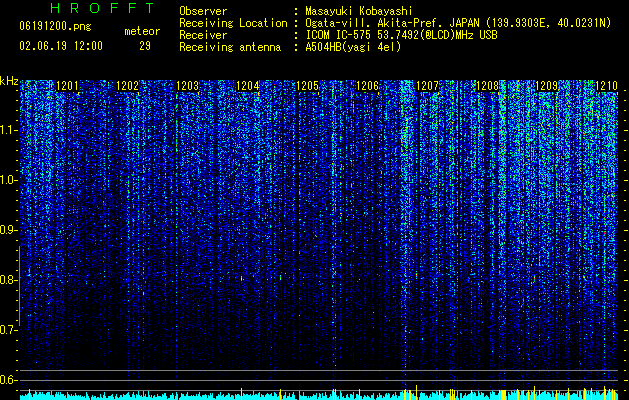Select the file name 06191200.png

pyautogui.click(x=55, y=27)
